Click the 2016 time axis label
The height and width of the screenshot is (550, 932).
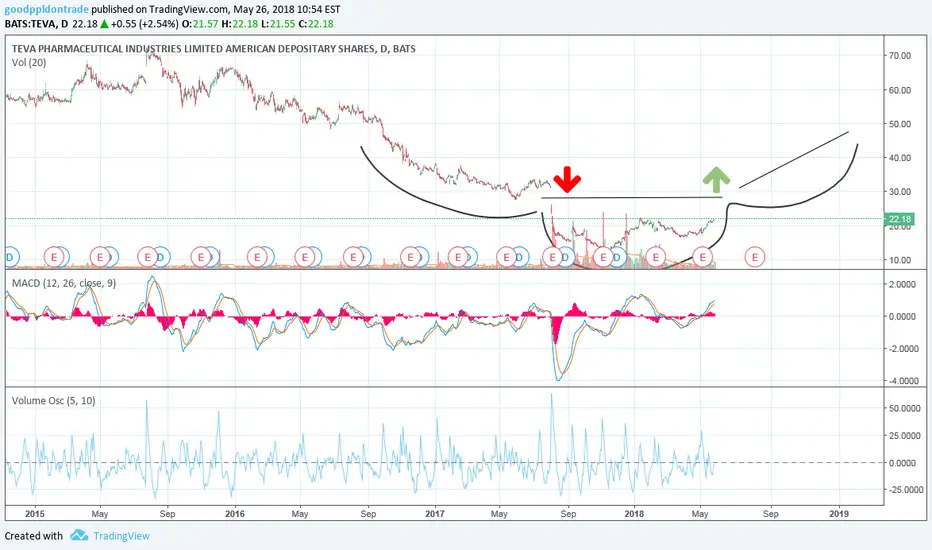point(235,514)
